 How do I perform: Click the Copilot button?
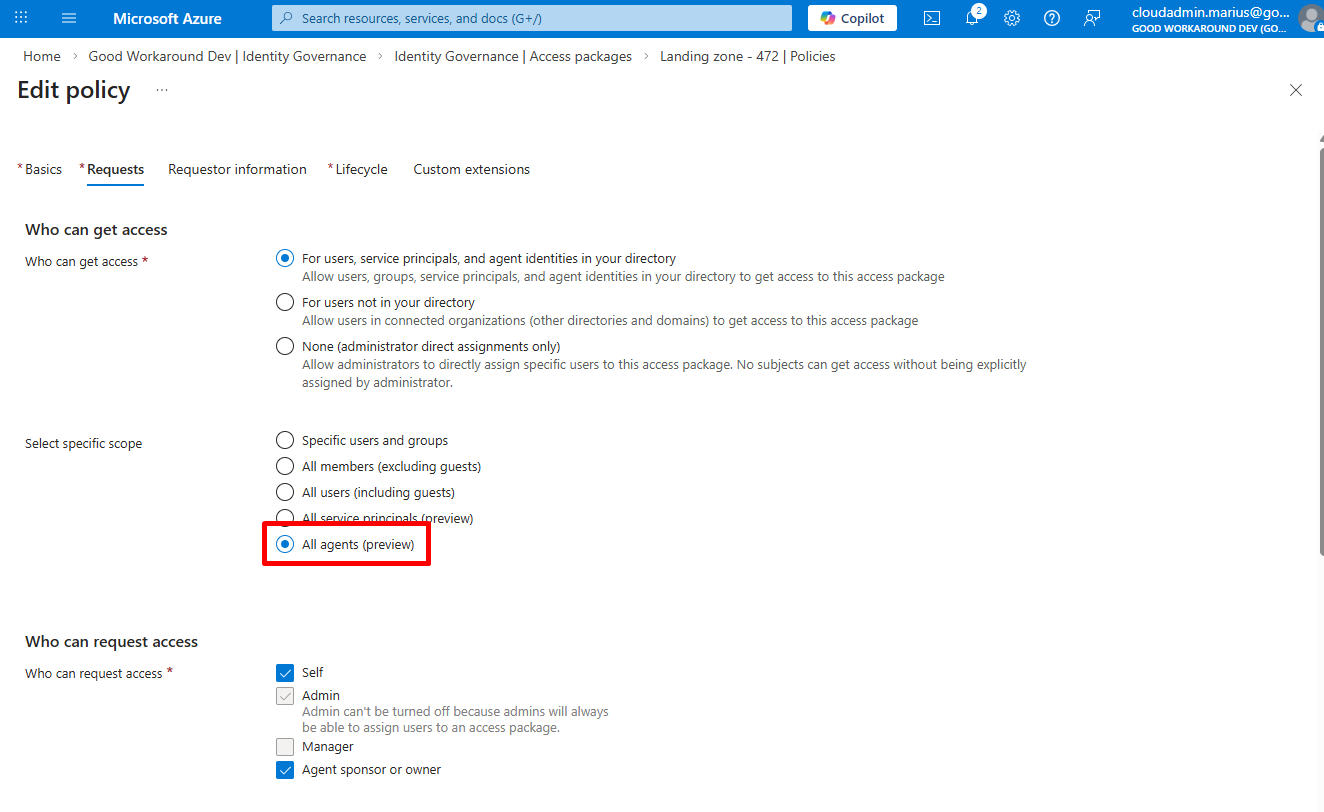click(x=852, y=18)
